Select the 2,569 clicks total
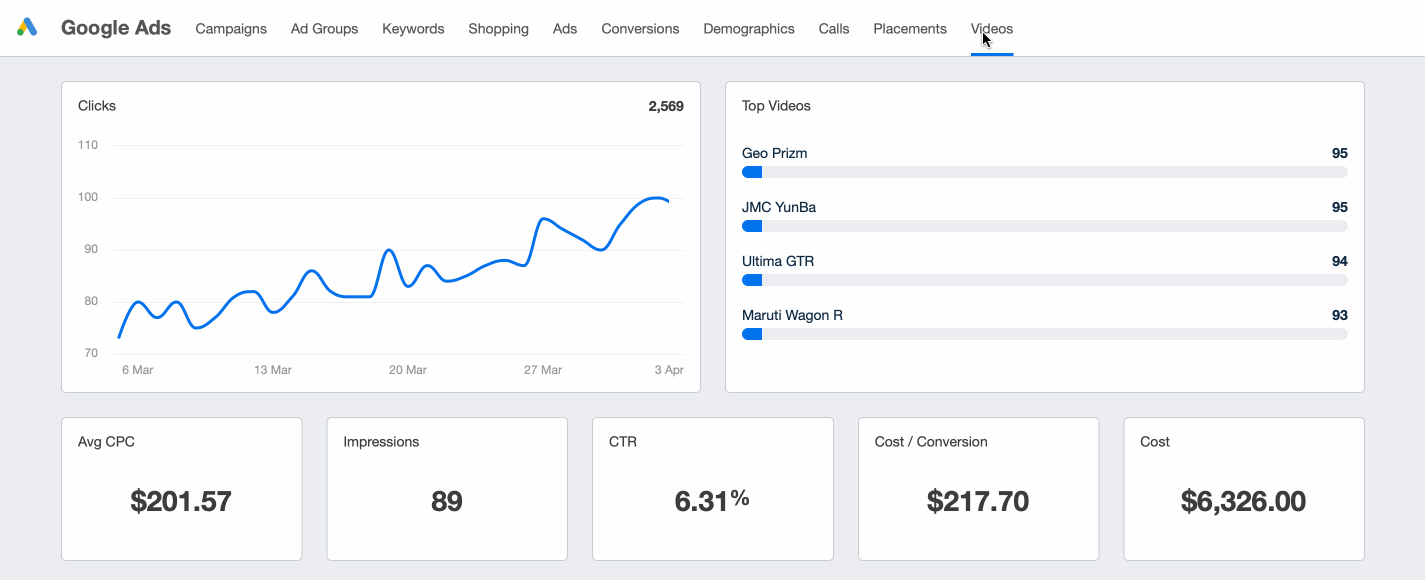The height and width of the screenshot is (580, 1425). (x=666, y=106)
